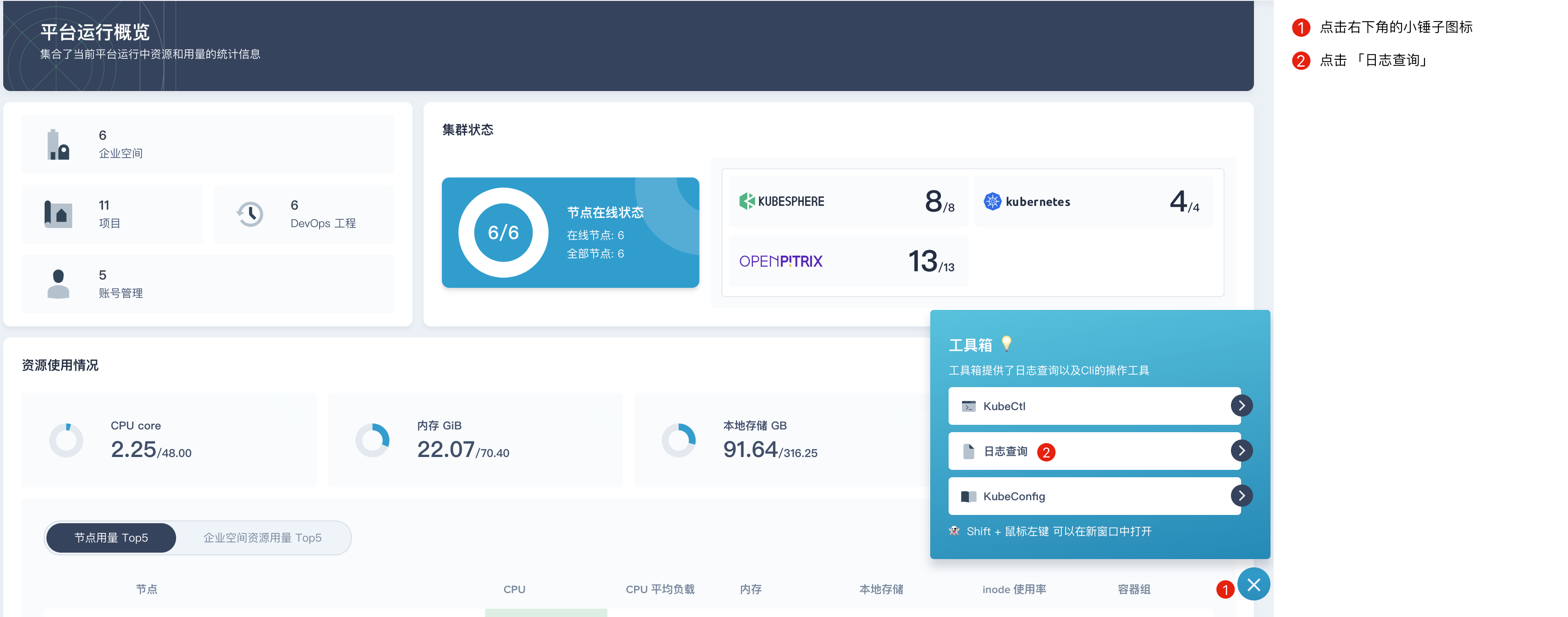The width and height of the screenshot is (1568, 617).
Task: Click the lightbulb icon beside 工具箱
Action: [1006, 344]
